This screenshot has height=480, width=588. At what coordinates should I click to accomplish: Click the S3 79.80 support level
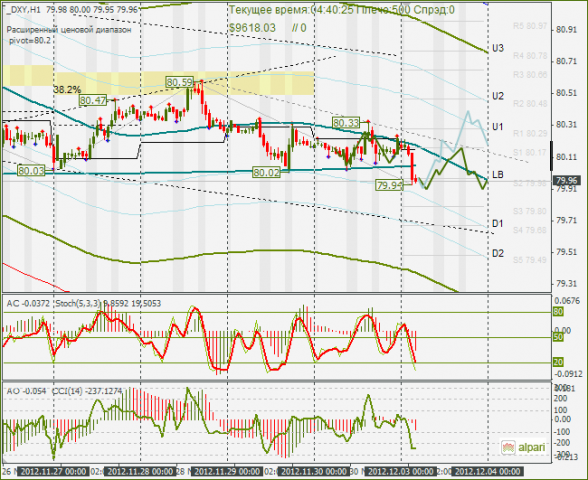click(x=530, y=211)
